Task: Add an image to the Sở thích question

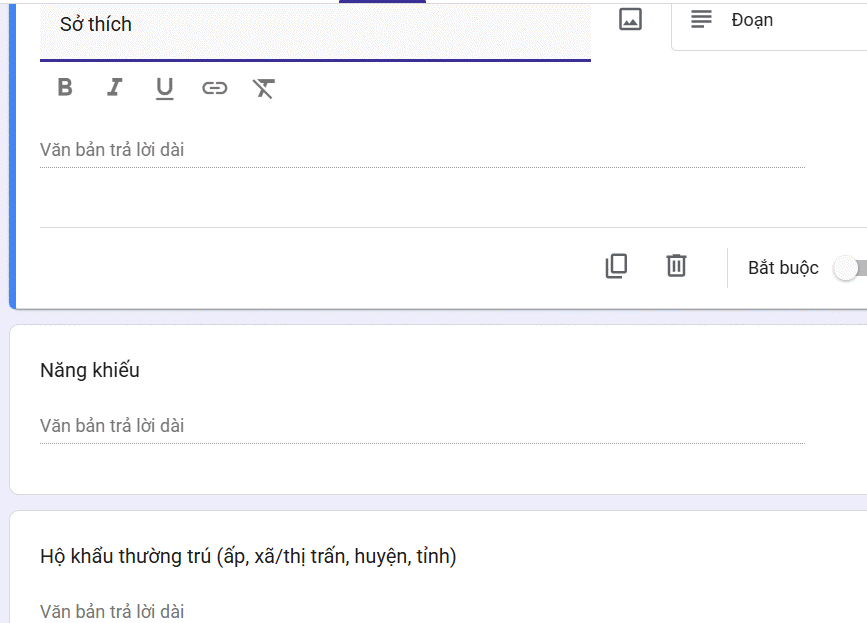Action: 630,20
